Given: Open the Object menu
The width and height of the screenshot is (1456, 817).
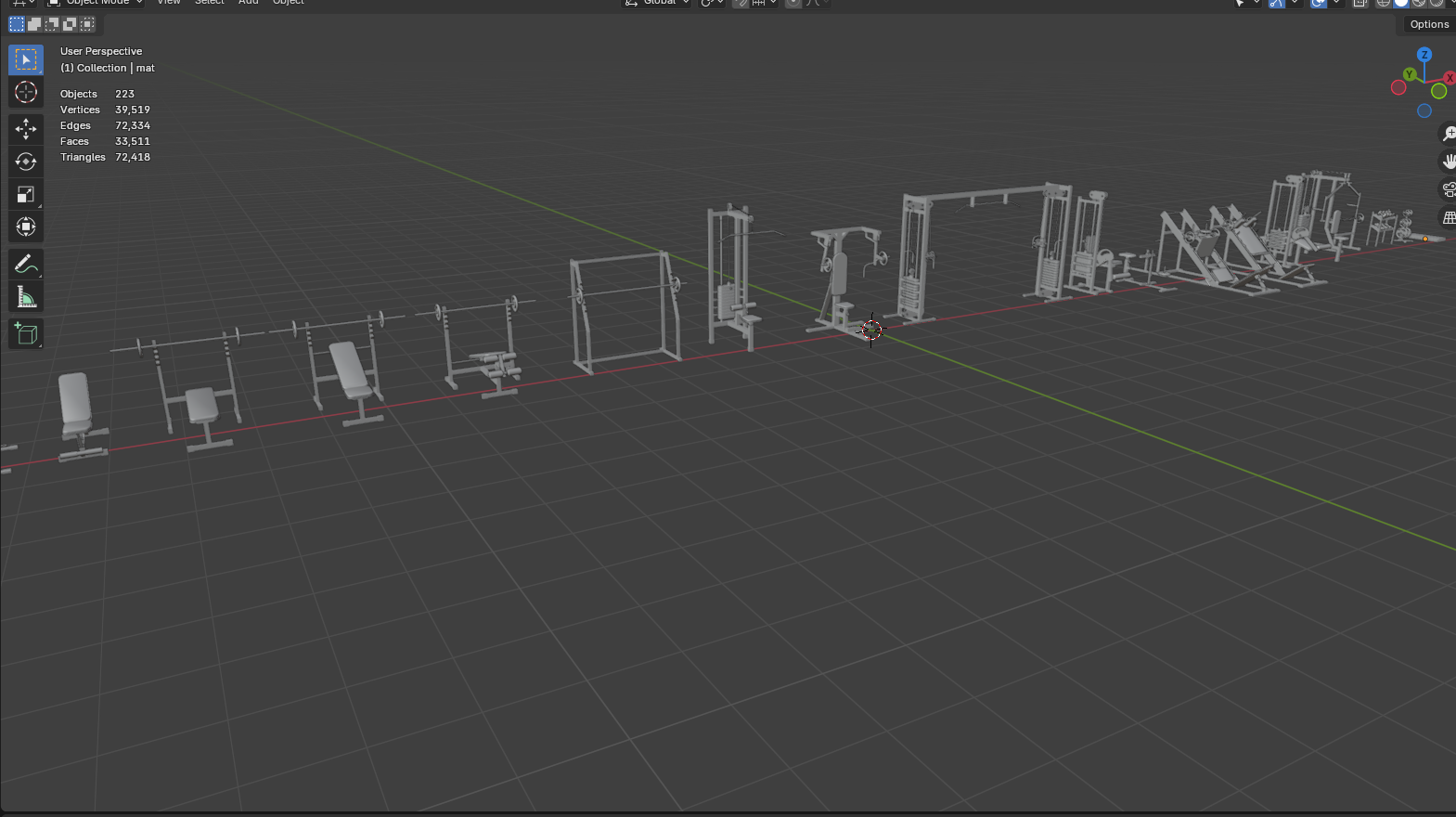Looking at the screenshot, I should (289, 3).
